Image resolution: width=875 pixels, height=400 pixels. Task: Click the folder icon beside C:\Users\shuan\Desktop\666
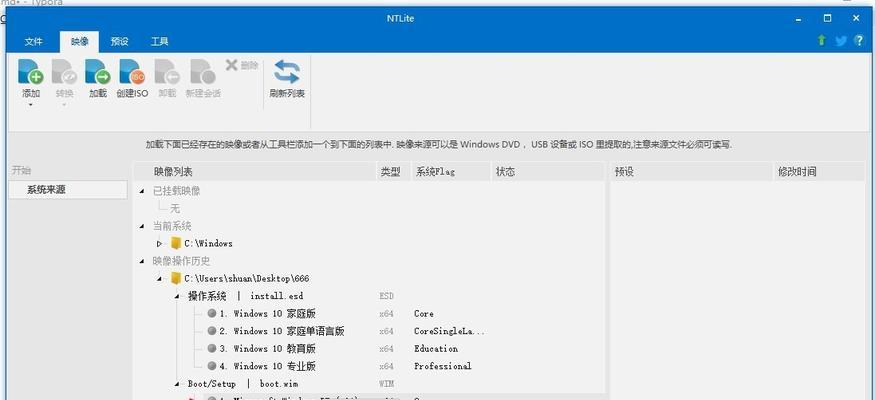pos(176,278)
